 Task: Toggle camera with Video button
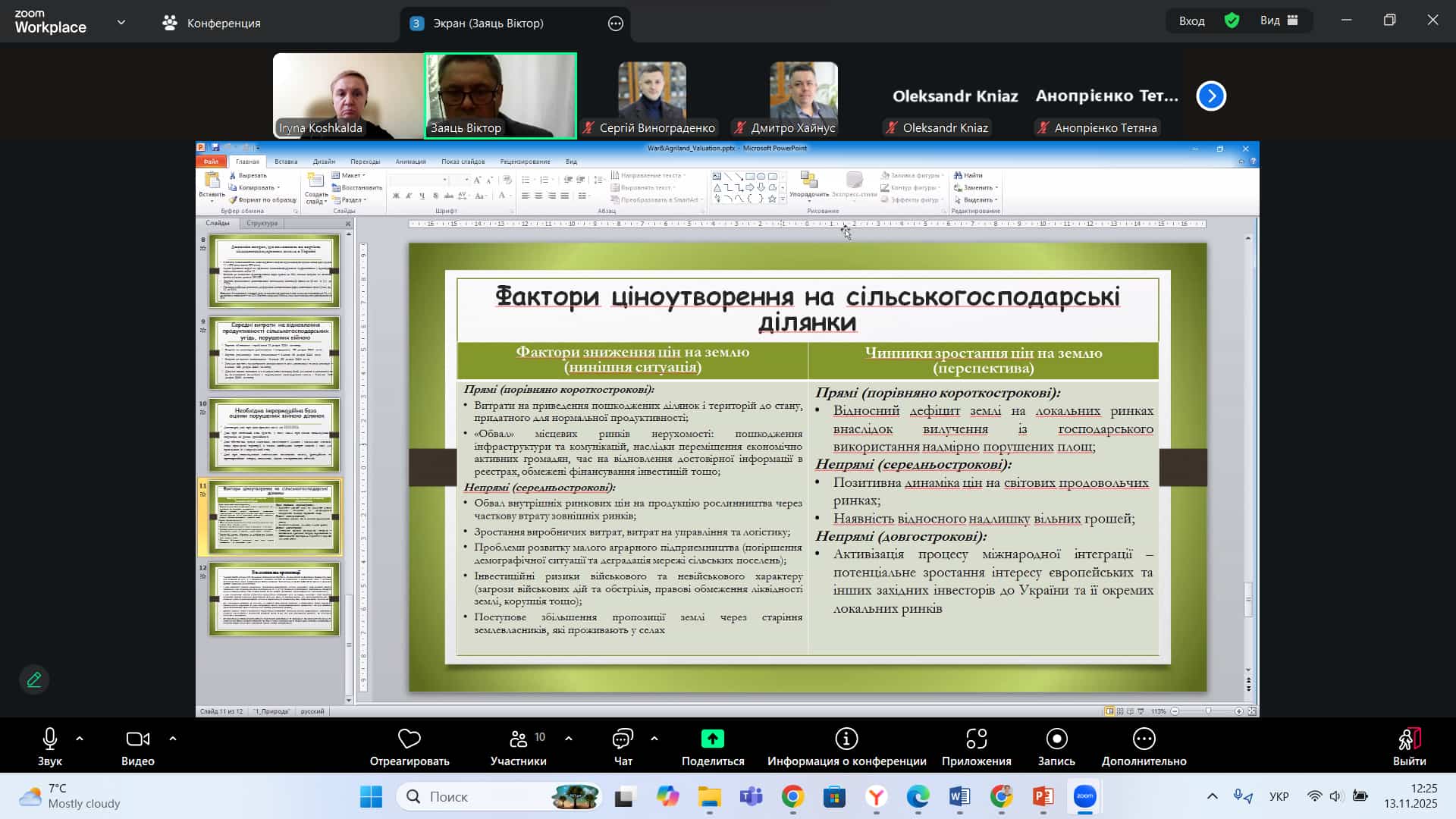pyautogui.click(x=137, y=739)
